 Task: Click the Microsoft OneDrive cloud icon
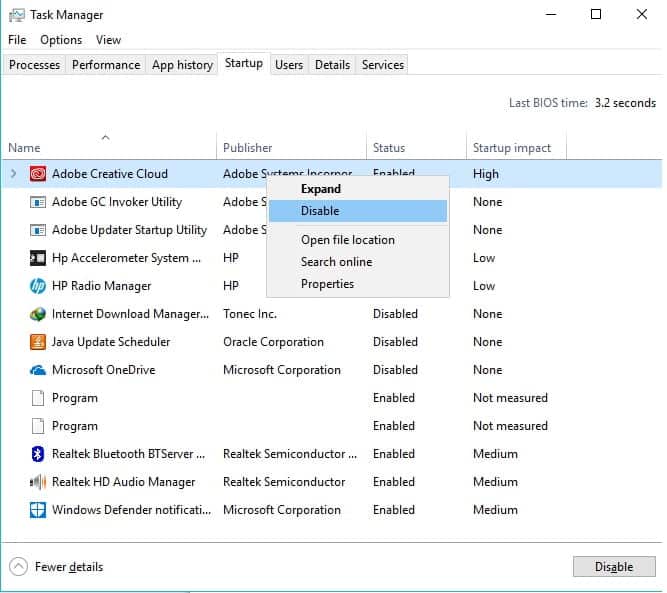tap(38, 370)
